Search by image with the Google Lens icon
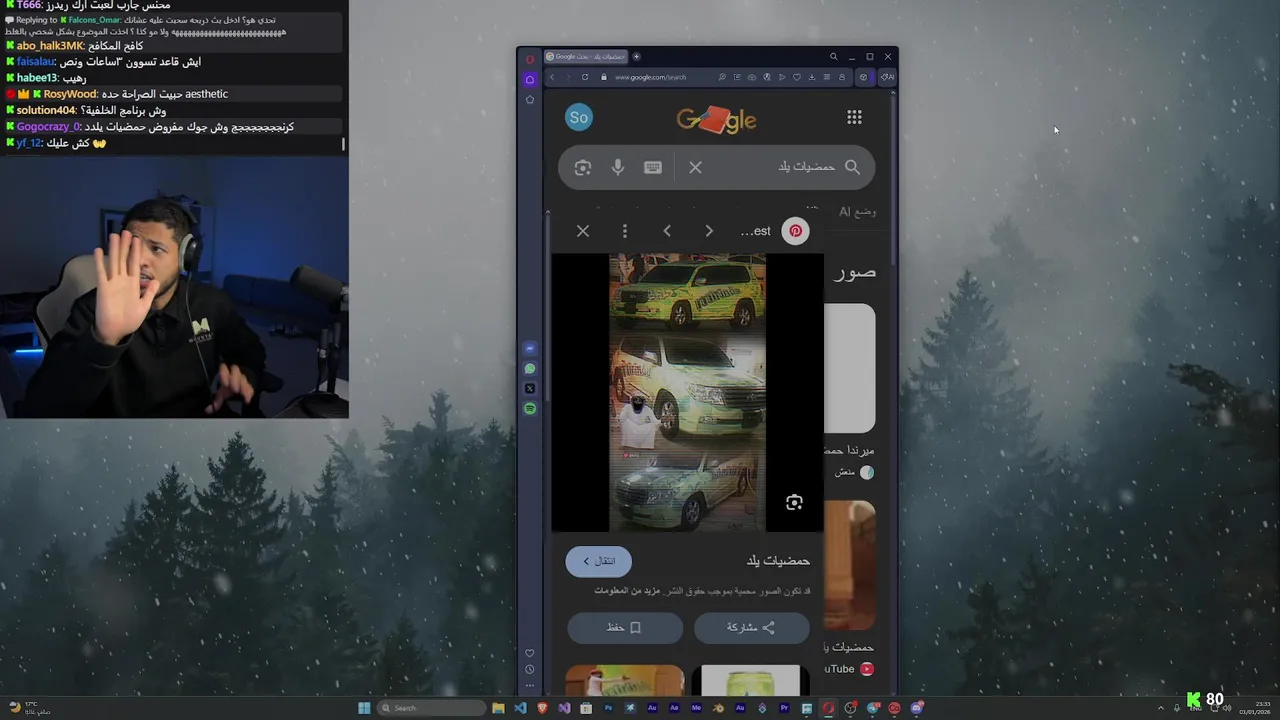Viewport: 1280px width, 720px height. [583, 168]
